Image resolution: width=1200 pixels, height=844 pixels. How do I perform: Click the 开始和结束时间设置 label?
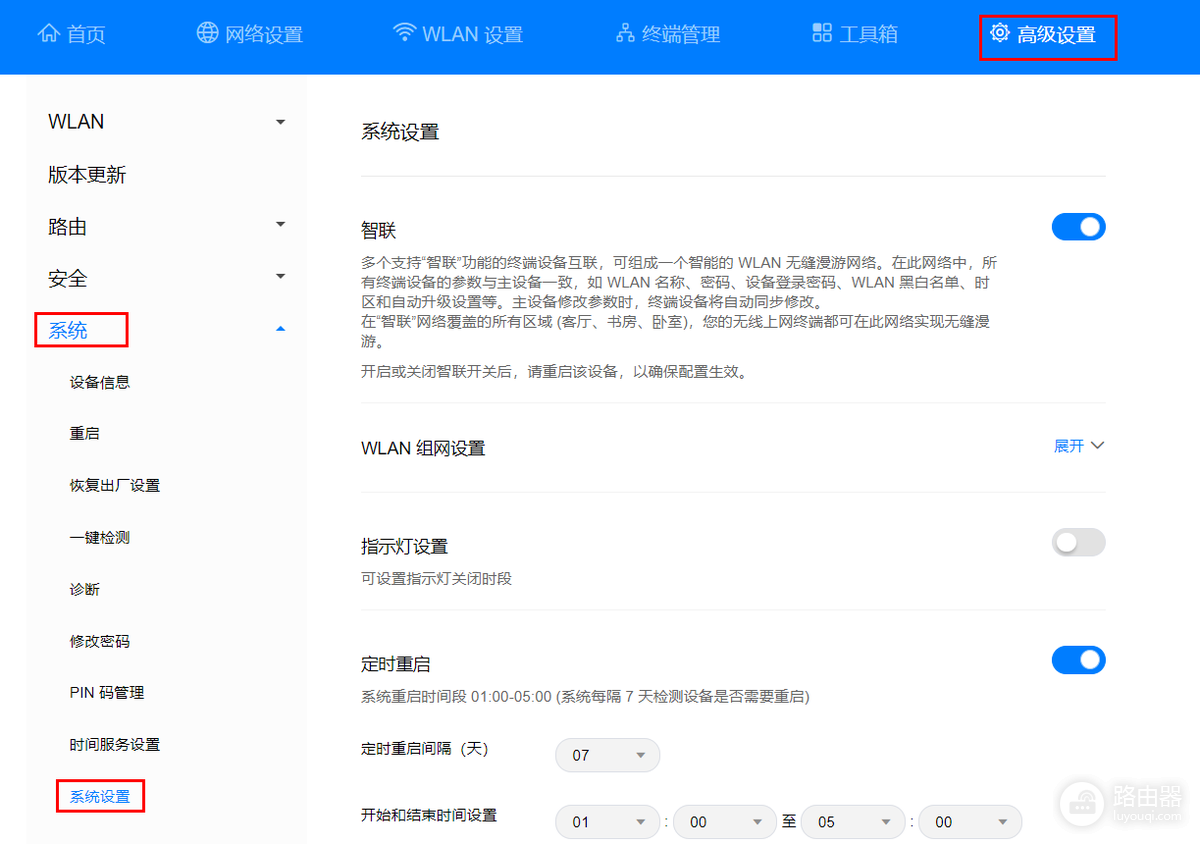pos(429,815)
